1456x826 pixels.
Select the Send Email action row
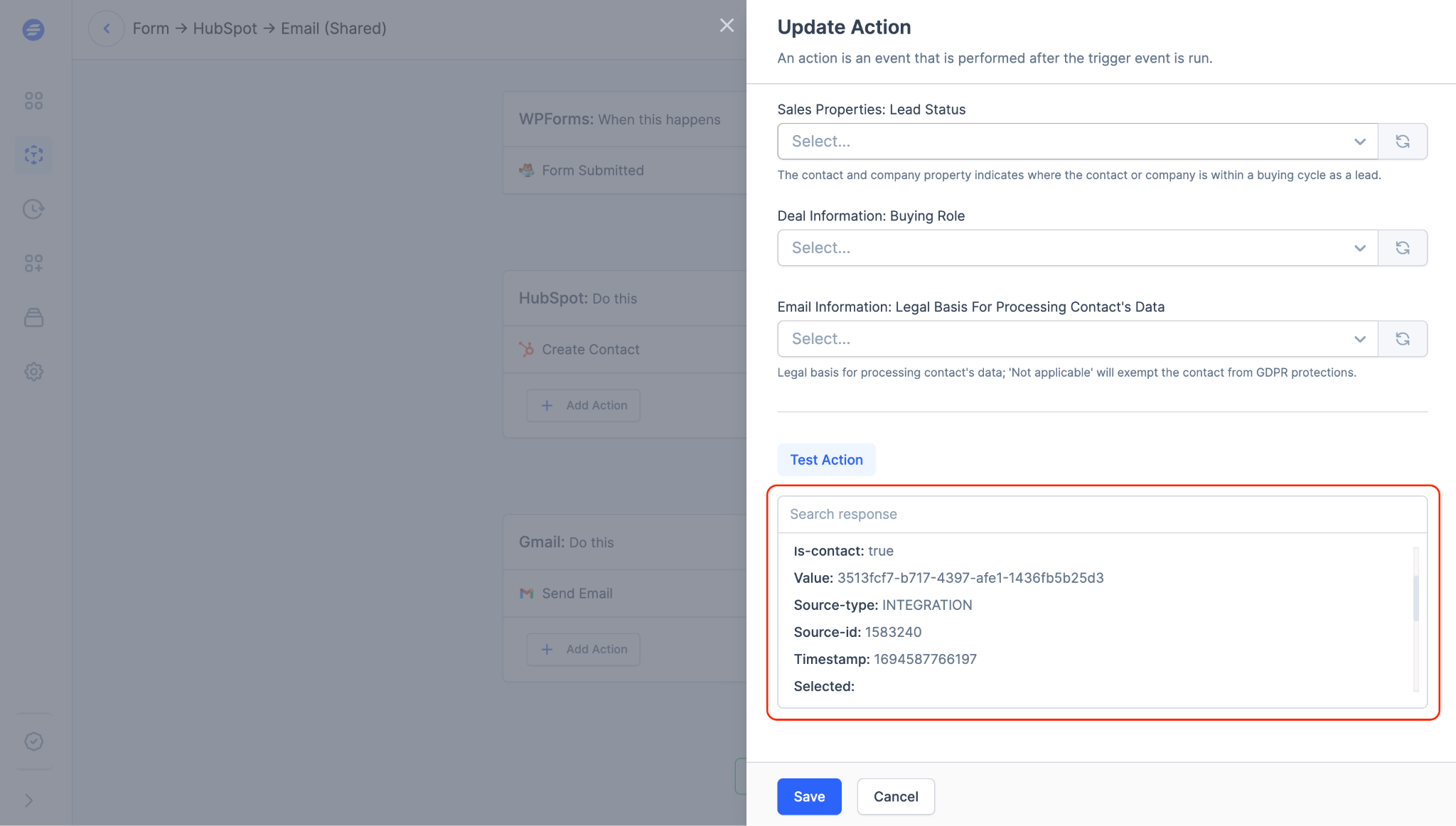624,594
